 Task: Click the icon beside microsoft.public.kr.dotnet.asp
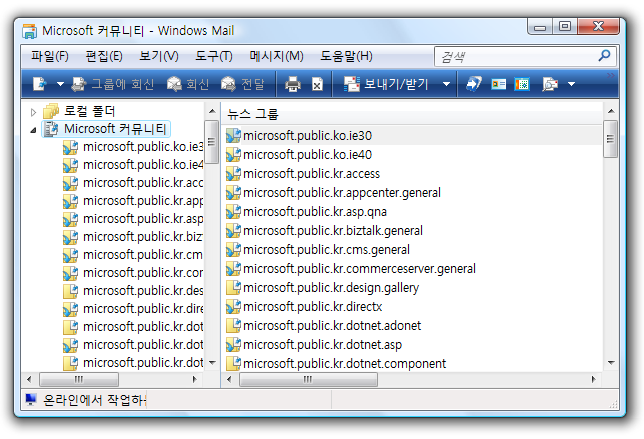click(234, 345)
